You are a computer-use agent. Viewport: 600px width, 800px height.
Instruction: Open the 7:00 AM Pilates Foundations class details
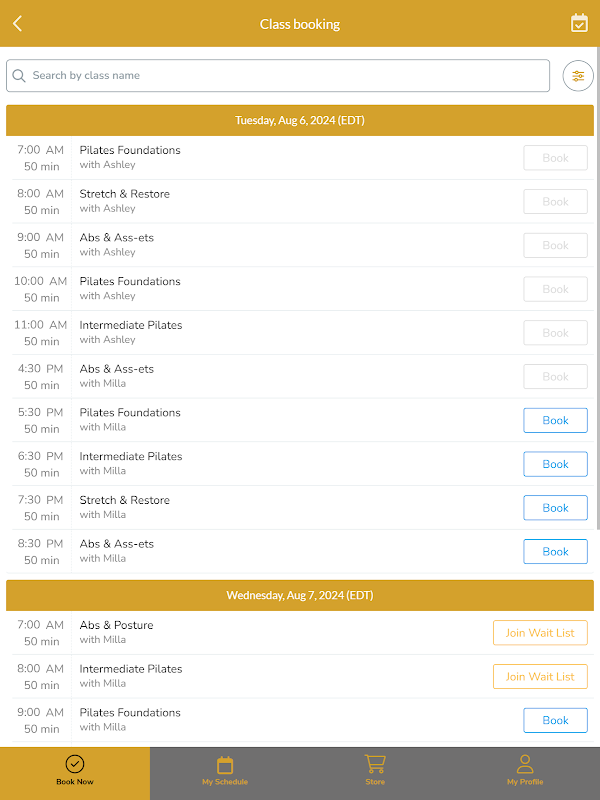pos(130,157)
